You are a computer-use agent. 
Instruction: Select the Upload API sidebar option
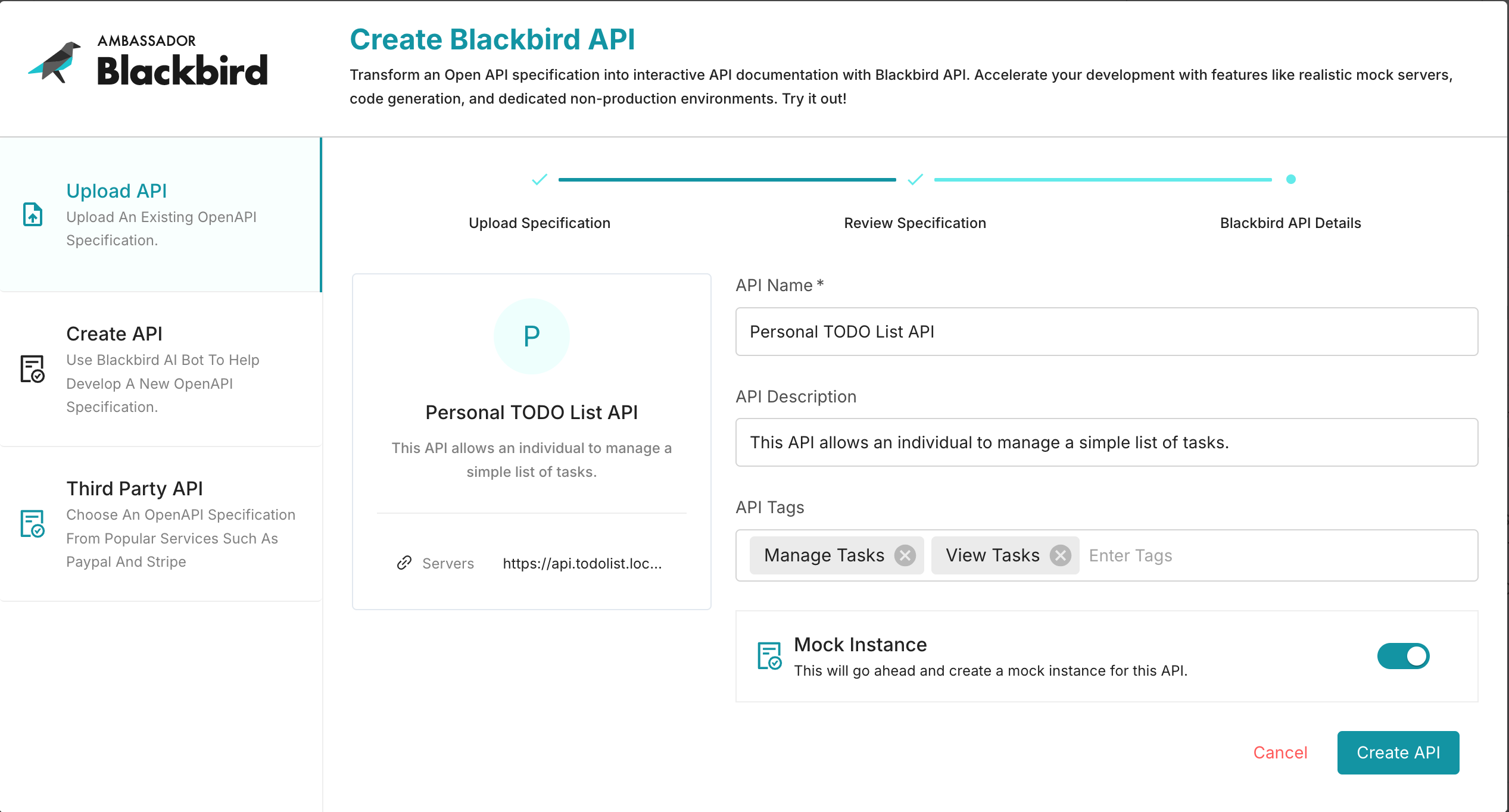pos(161,215)
